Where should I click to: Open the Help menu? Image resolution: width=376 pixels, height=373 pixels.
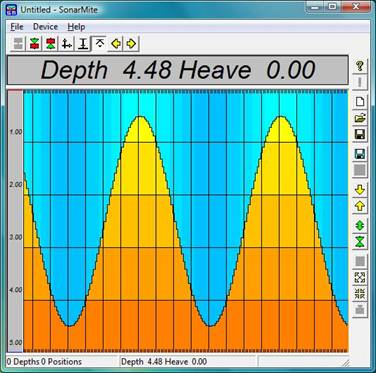point(76,27)
